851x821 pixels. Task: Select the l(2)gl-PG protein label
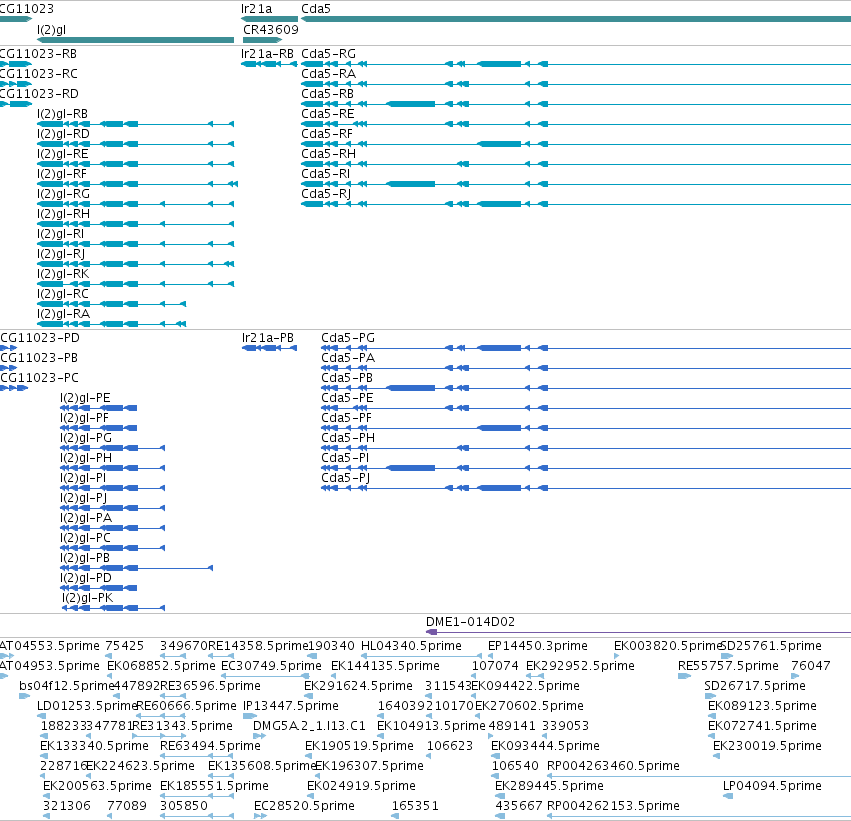[x=86, y=438]
